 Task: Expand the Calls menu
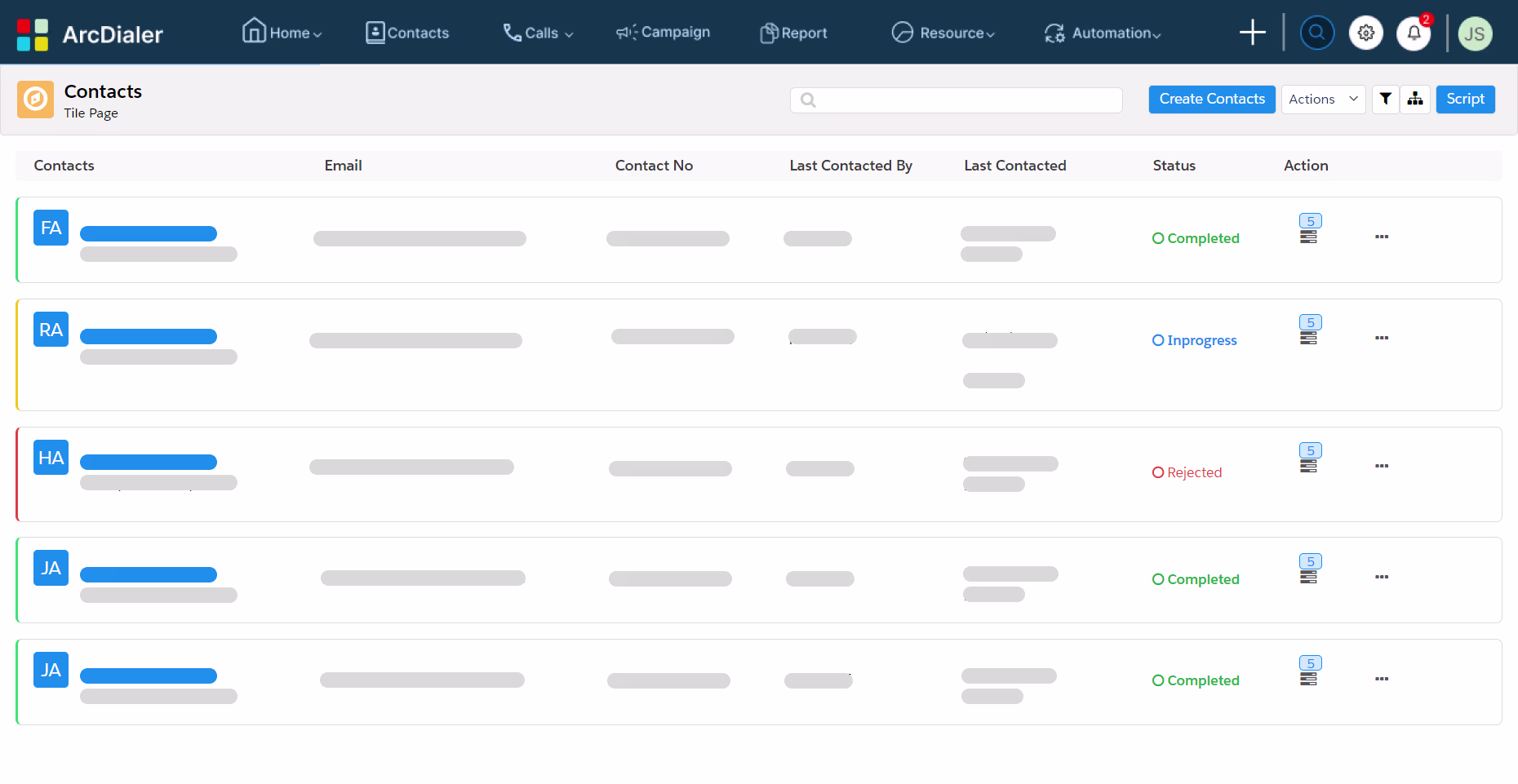click(x=538, y=33)
